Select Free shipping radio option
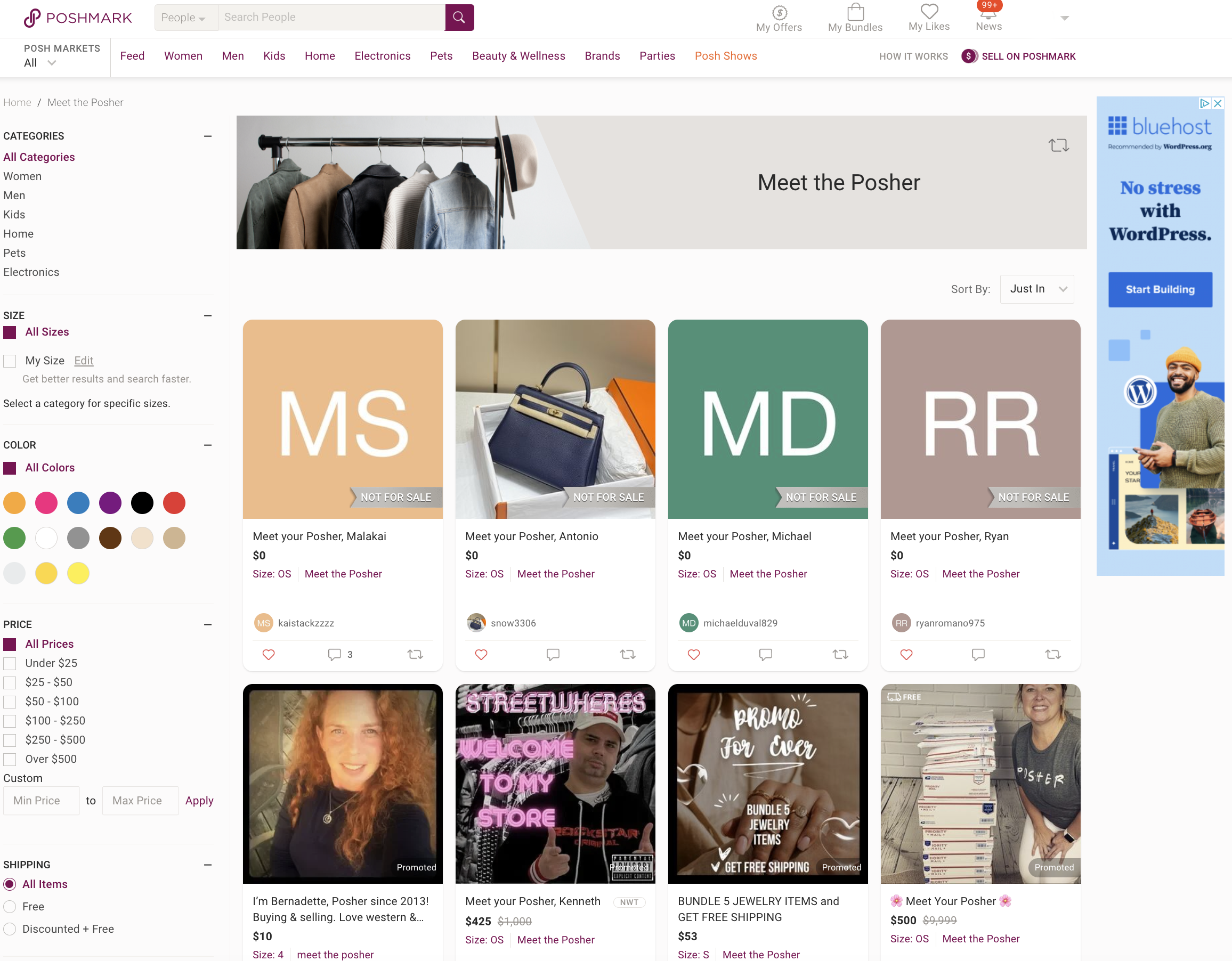The height and width of the screenshot is (961, 1232). pos(10,906)
